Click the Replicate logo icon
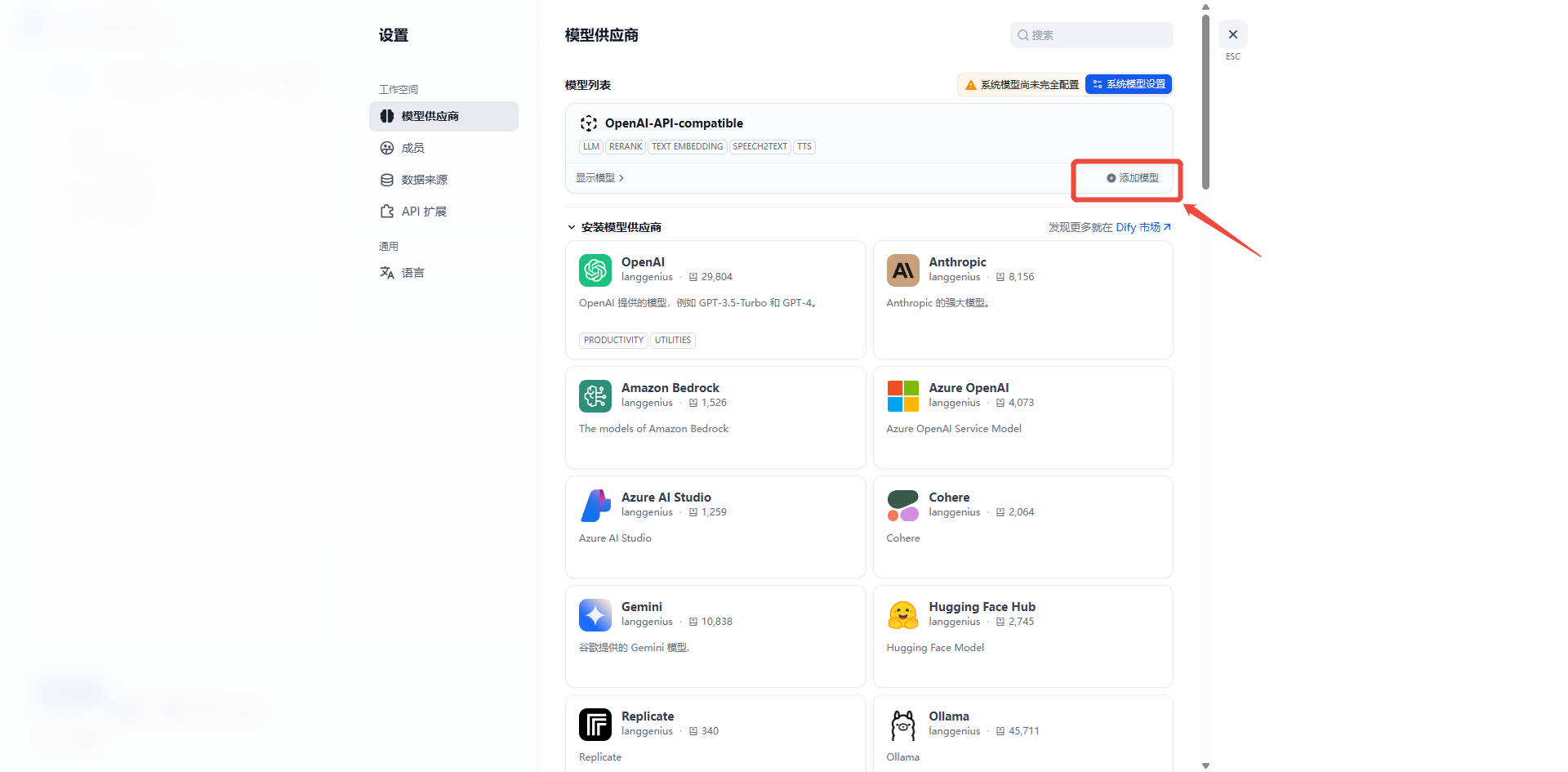Image resolution: width=1568 pixels, height=772 pixels. (x=595, y=725)
